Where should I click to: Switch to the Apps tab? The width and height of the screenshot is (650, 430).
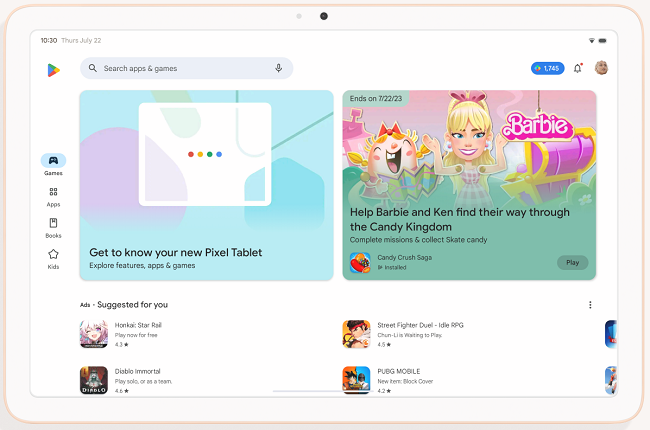tap(53, 194)
